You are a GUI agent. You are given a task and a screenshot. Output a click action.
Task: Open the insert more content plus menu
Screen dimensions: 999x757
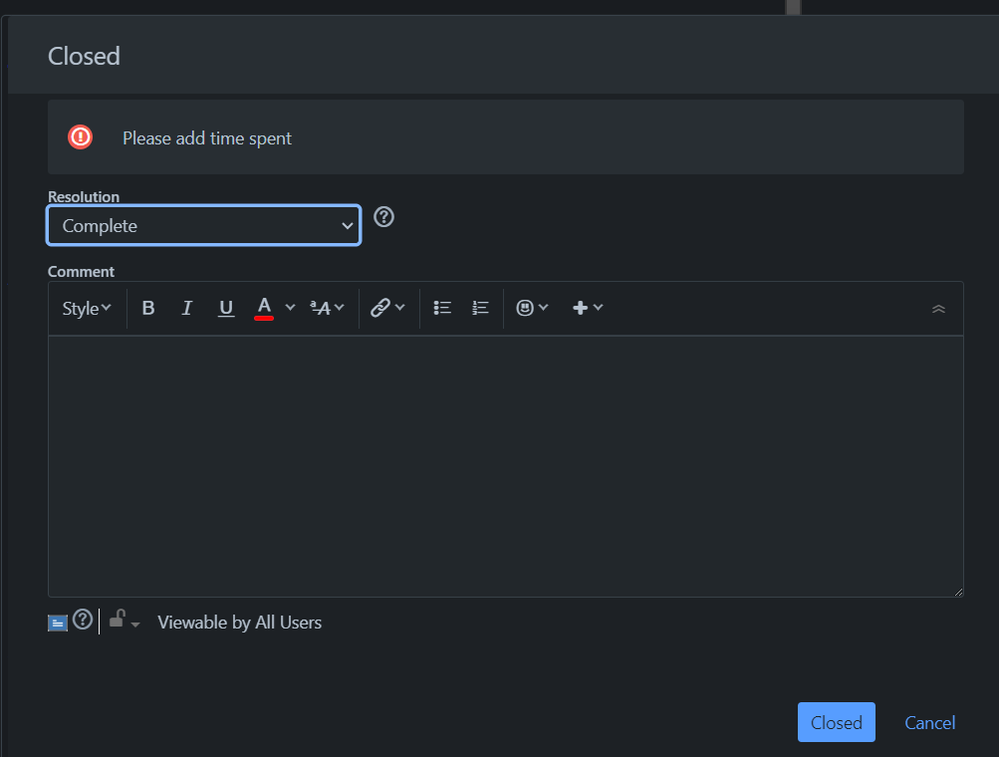(582, 308)
